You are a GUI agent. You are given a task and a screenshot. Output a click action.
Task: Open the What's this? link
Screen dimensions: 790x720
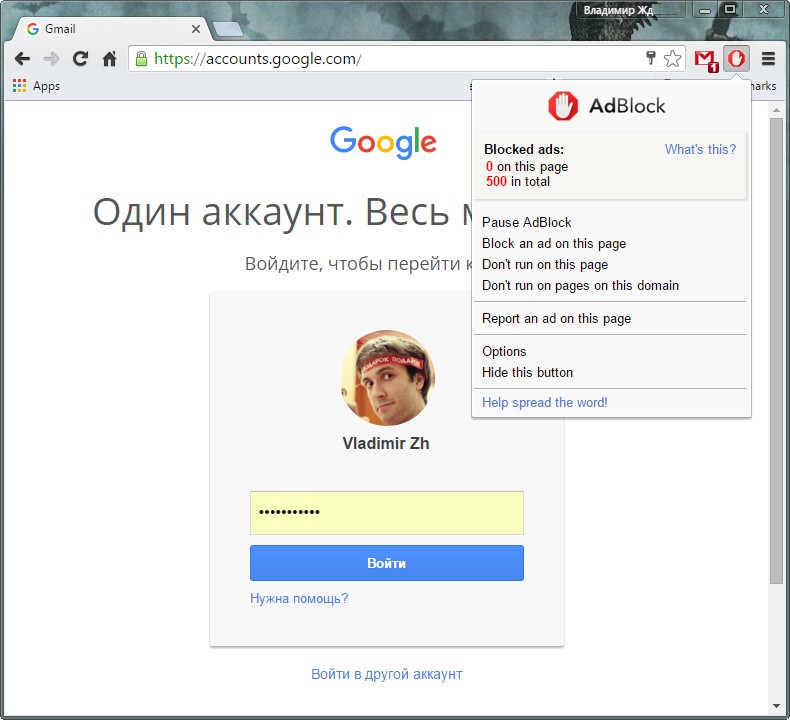700,149
